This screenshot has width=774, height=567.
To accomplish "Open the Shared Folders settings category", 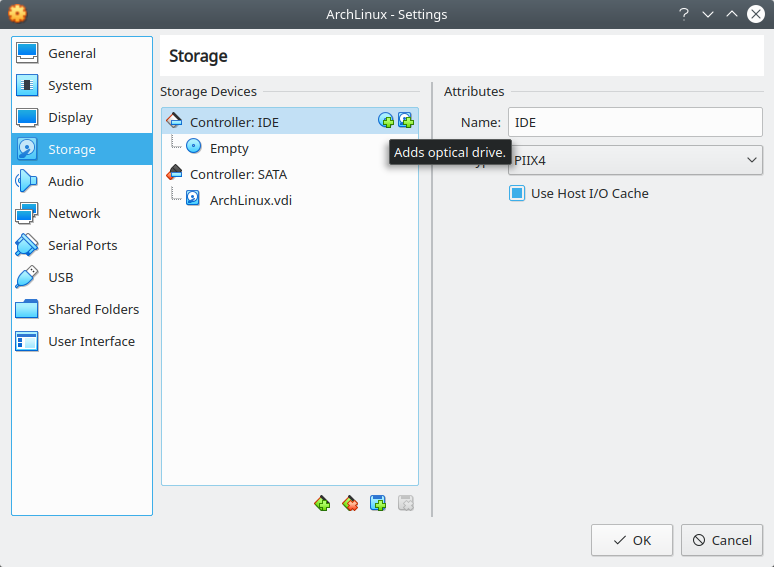I will 82,309.
